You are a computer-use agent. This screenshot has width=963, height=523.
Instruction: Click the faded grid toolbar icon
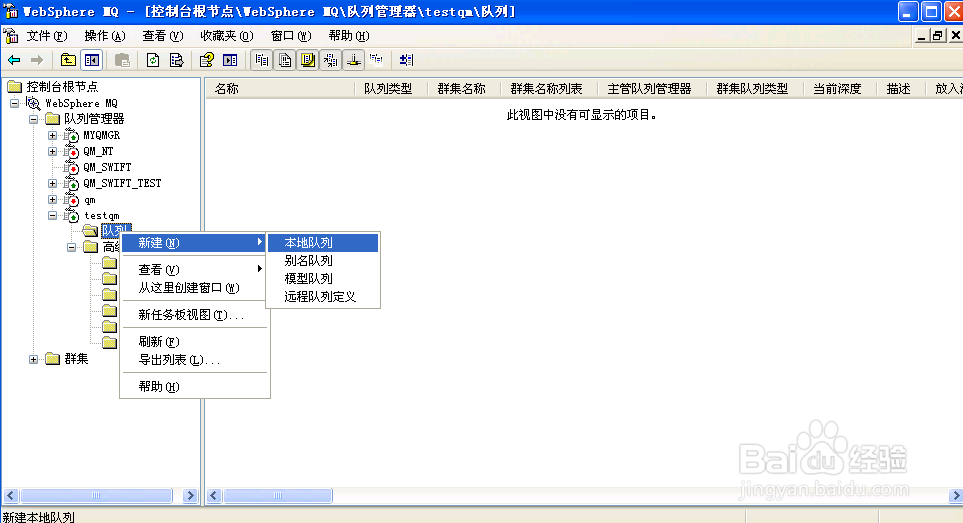[x=376, y=60]
